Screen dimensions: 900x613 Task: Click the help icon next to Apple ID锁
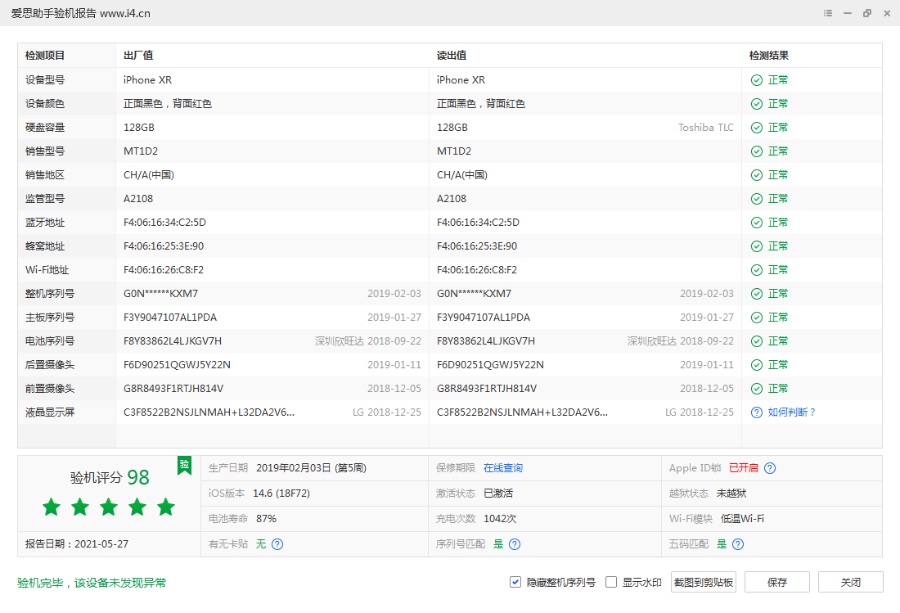[770, 468]
